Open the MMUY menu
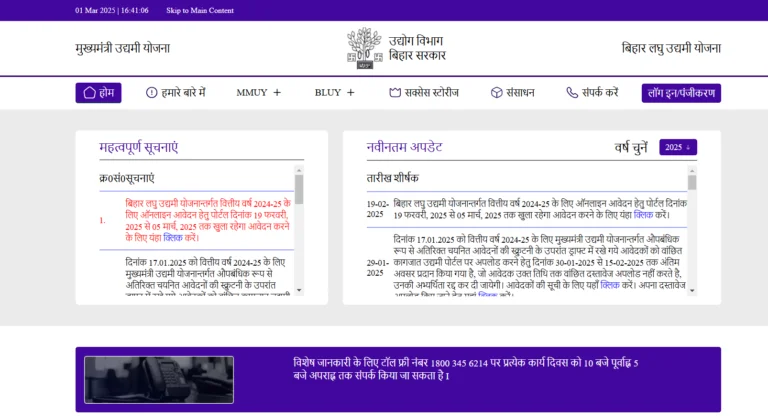 259,93
